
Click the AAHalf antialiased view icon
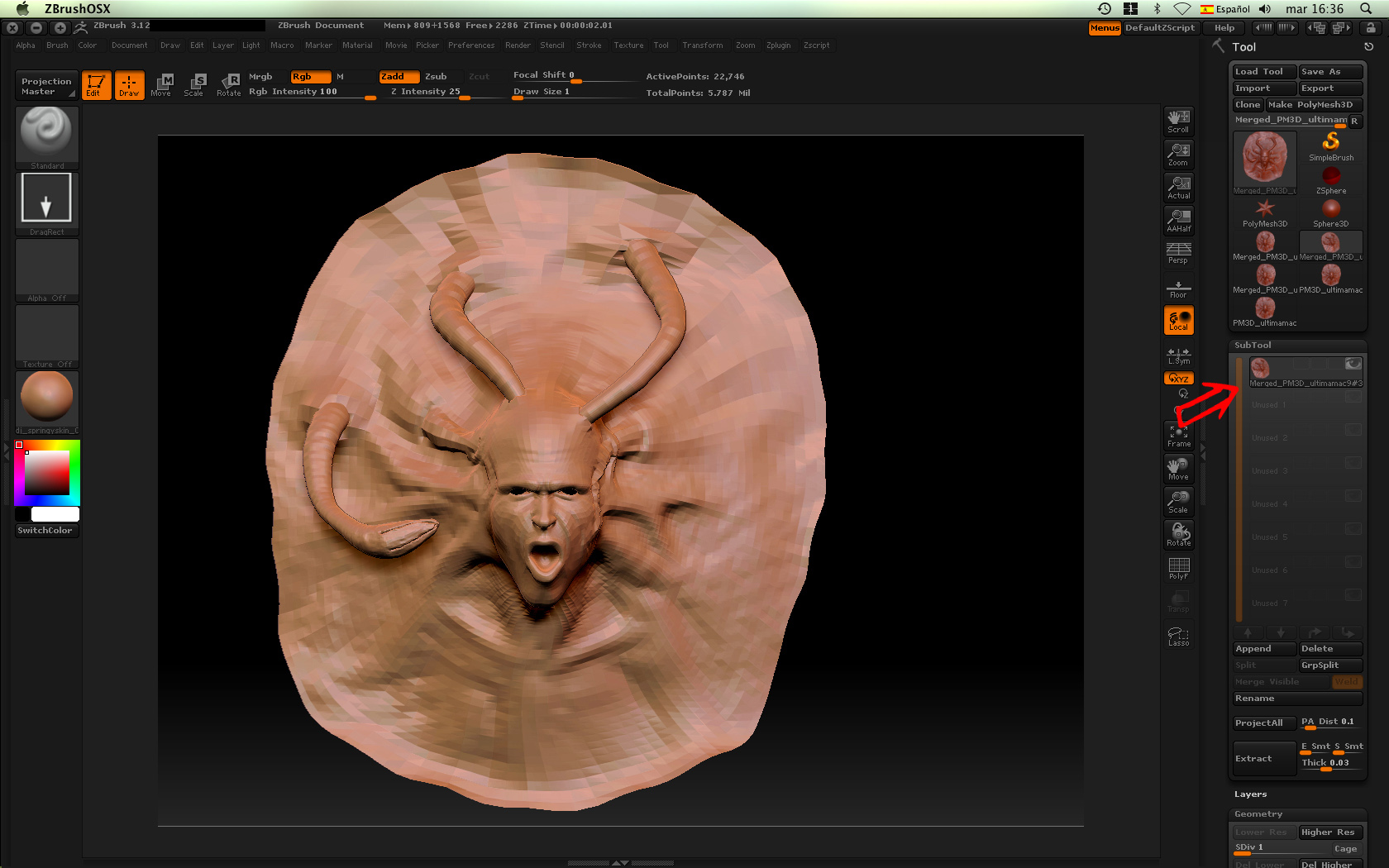click(1178, 220)
